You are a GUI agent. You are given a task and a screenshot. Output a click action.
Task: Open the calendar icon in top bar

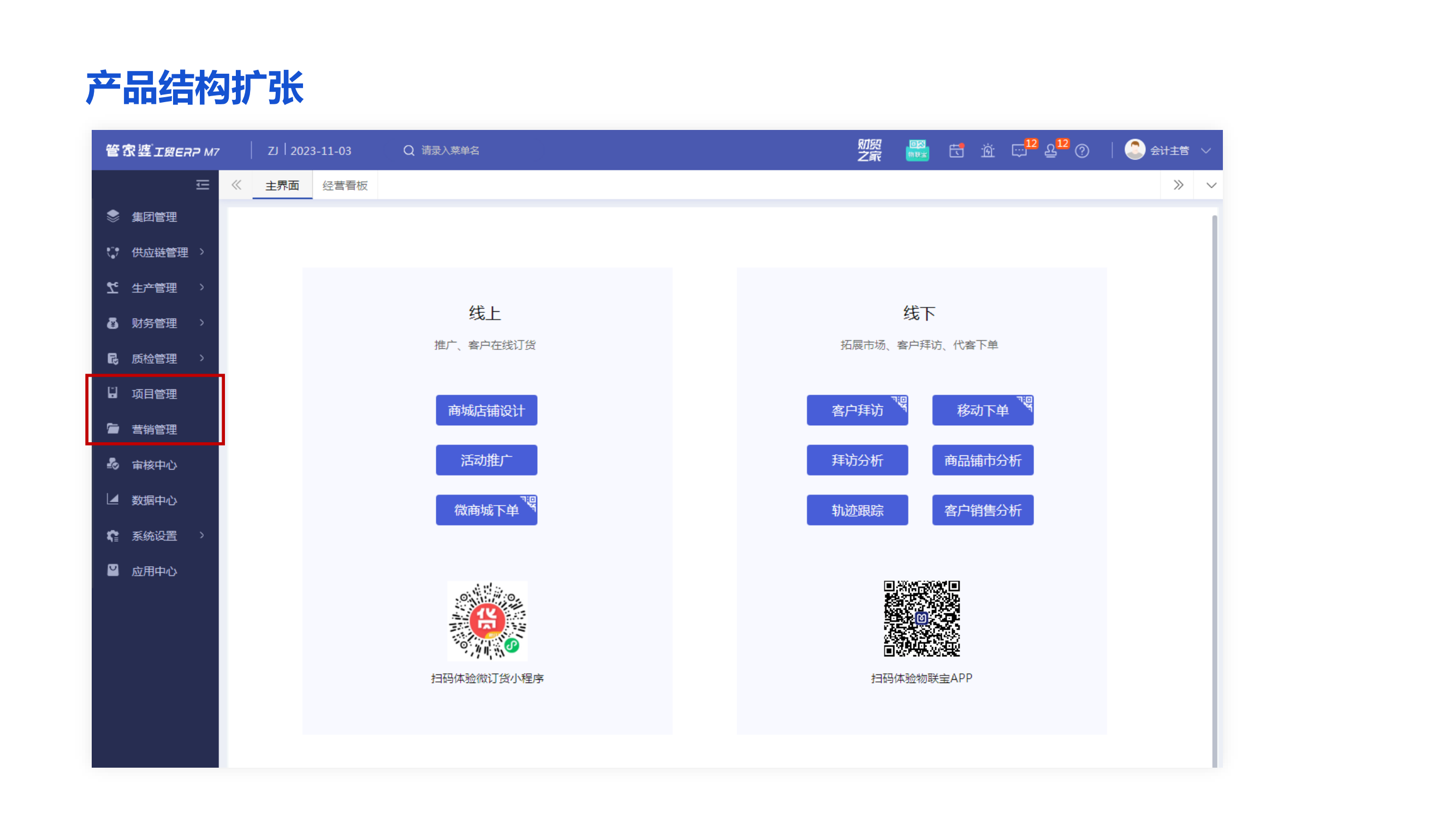point(956,151)
